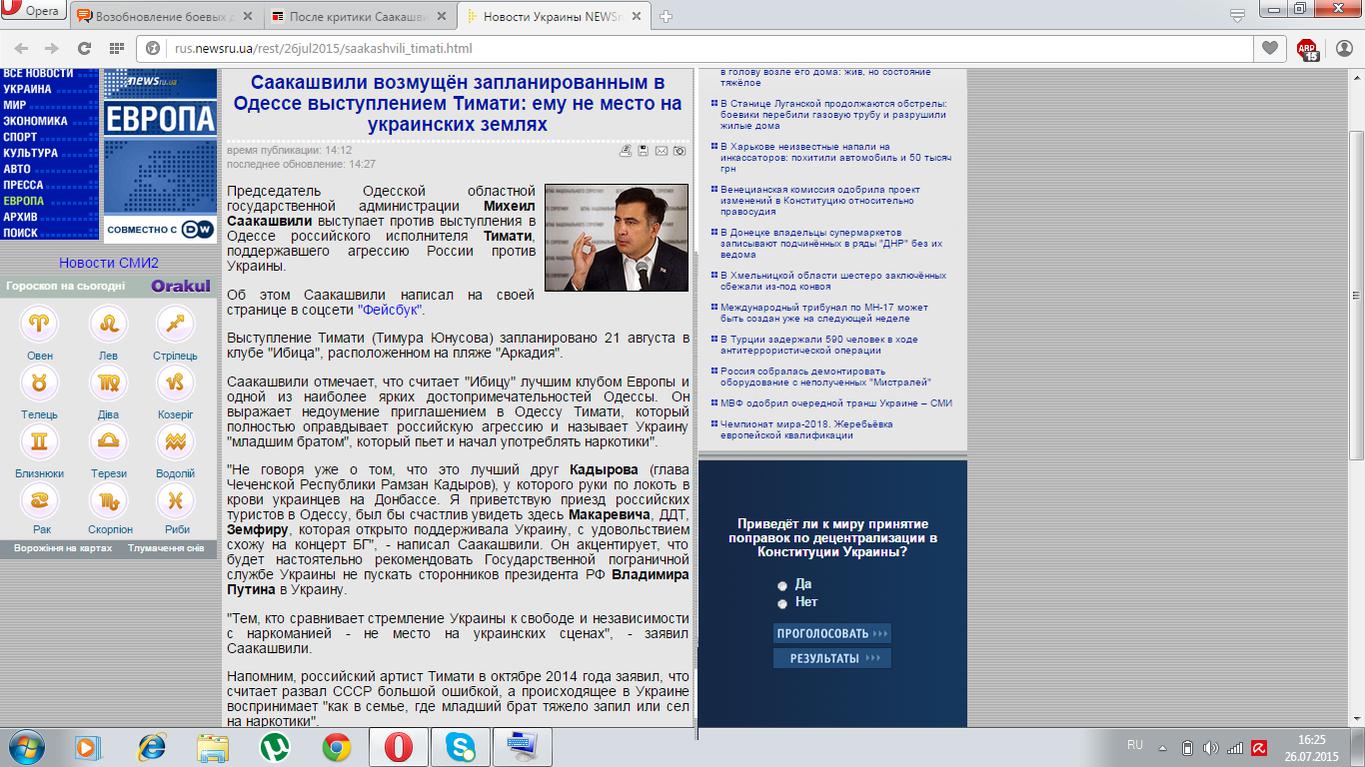Expand hidden system tray icons
1365x767 pixels.
click(1162, 747)
